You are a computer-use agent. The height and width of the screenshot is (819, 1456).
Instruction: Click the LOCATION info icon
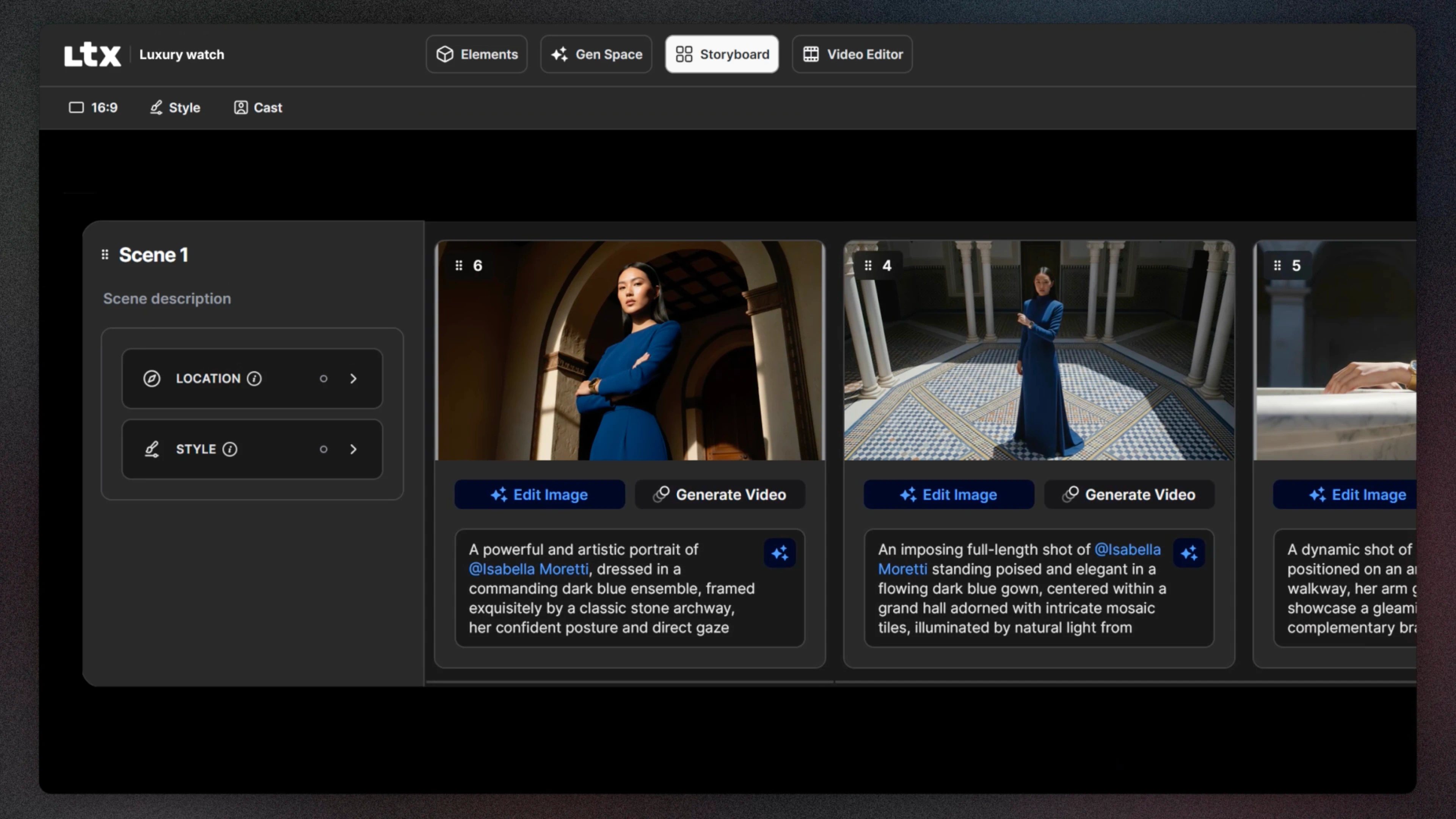[x=254, y=379]
